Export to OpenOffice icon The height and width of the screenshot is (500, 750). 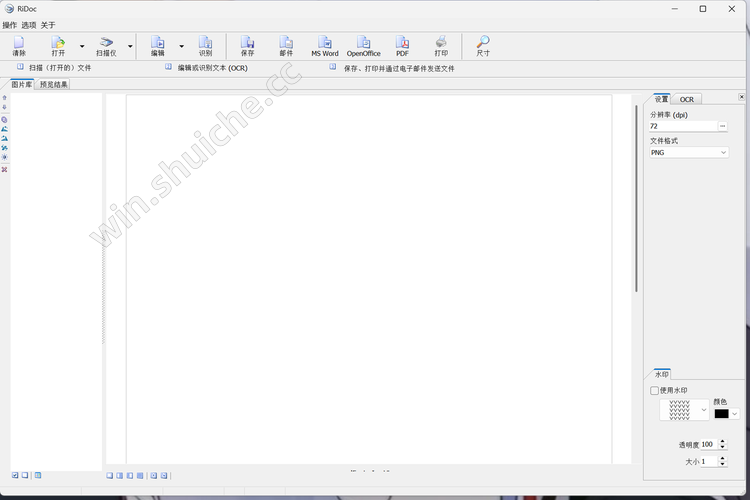(x=363, y=45)
